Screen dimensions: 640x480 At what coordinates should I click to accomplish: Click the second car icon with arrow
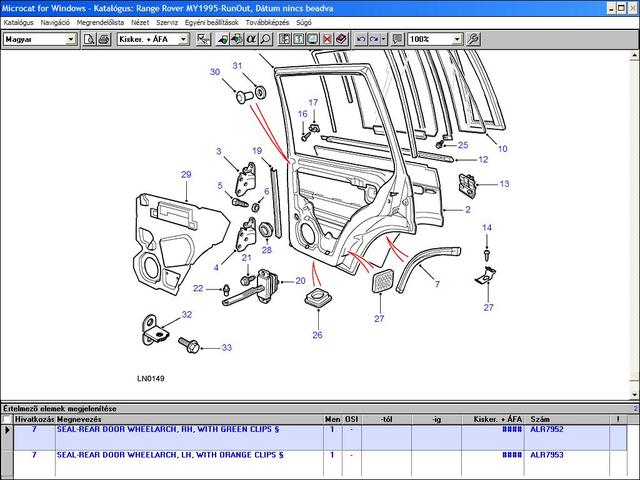[x=237, y=39]
